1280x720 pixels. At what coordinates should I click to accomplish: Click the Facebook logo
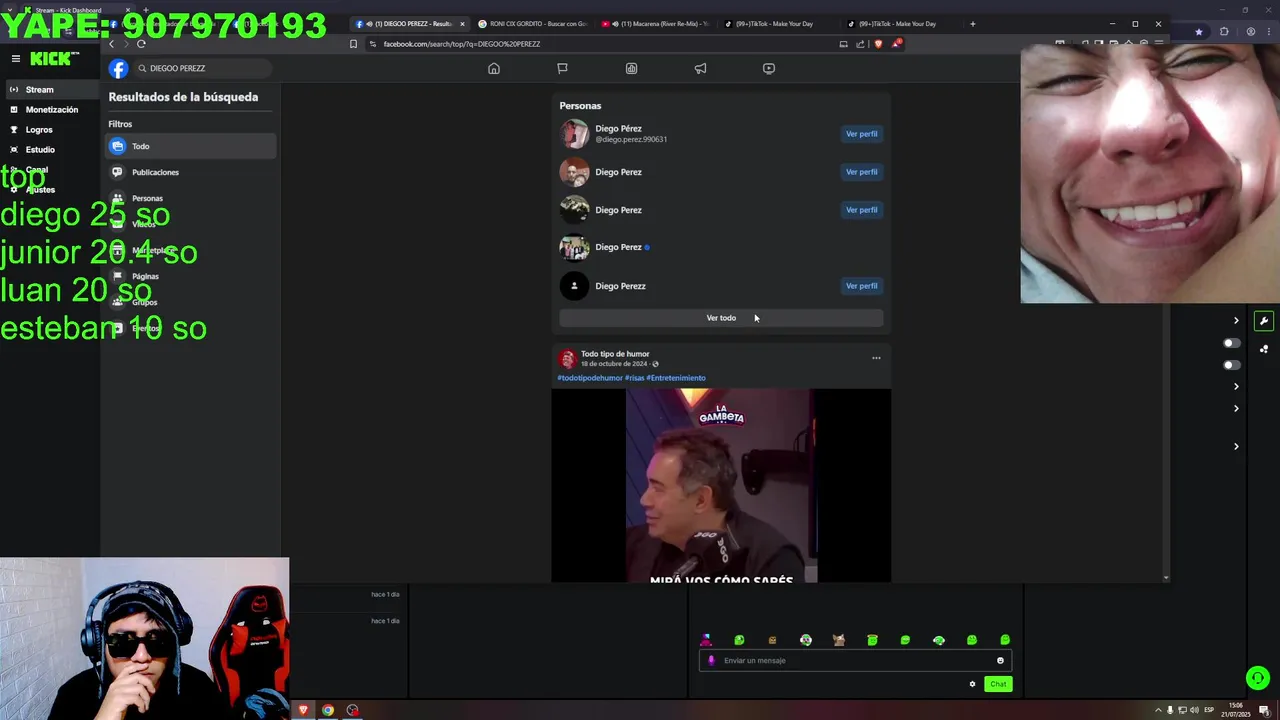point(119,68)
